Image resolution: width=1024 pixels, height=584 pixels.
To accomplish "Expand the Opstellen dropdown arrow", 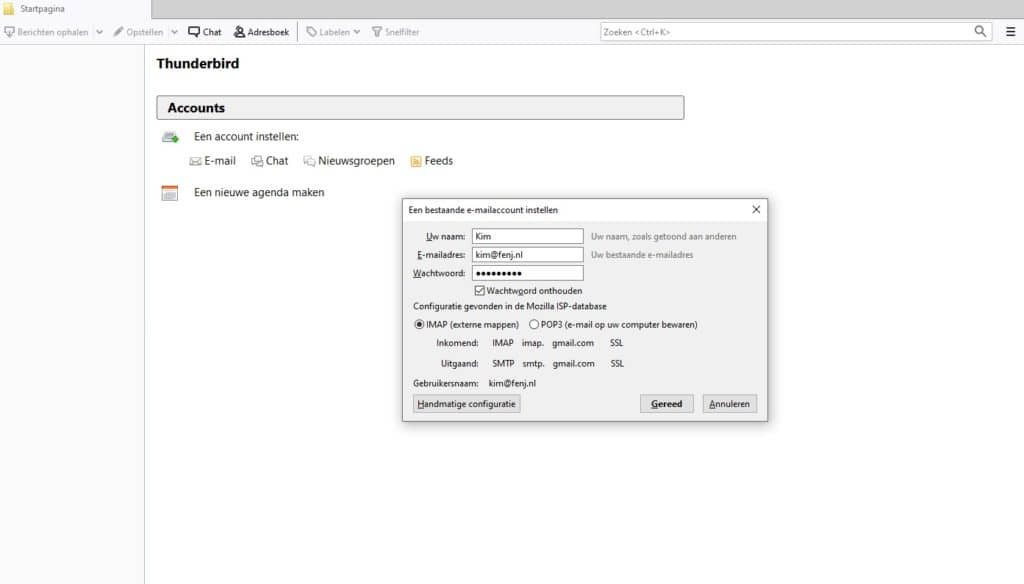I will pos(174,32).
